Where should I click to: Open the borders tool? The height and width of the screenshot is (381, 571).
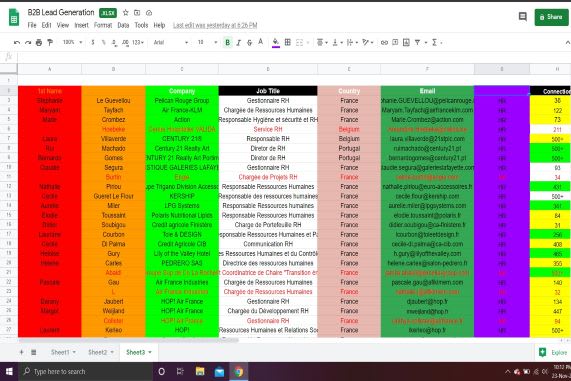[x=288, y=42]
